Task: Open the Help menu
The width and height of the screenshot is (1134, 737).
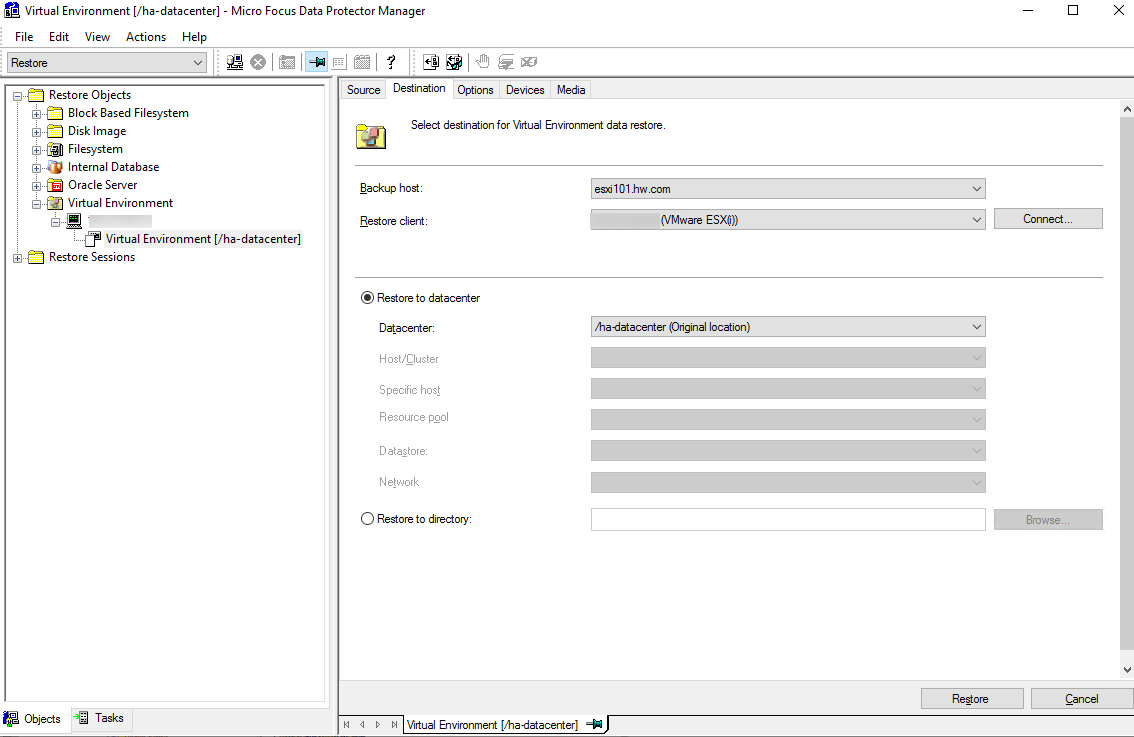Action: click(x=194, y=37)
